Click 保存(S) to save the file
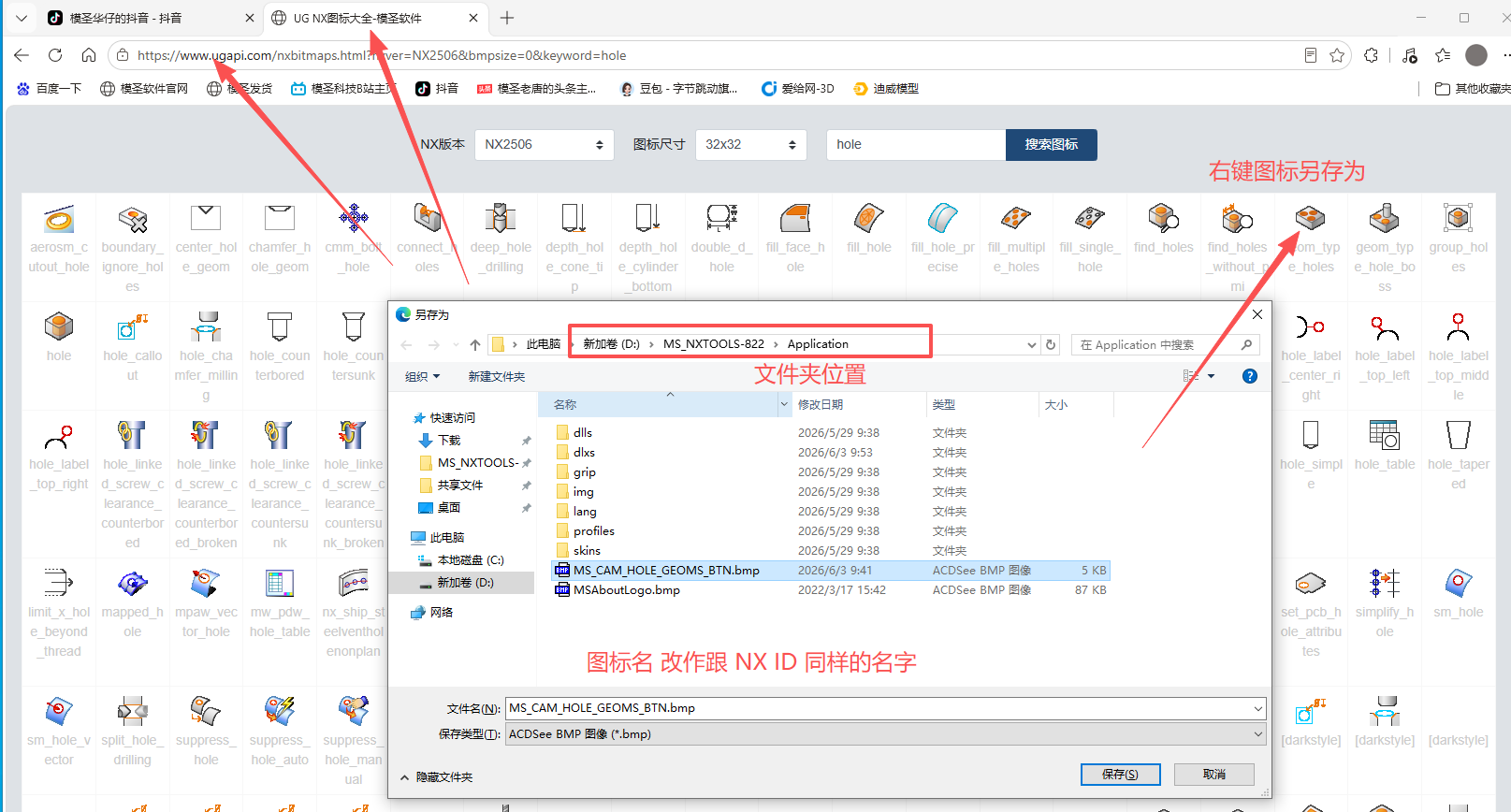Image resolution: width=1511 pixels, height=812 pixels. coord(1120,775)
